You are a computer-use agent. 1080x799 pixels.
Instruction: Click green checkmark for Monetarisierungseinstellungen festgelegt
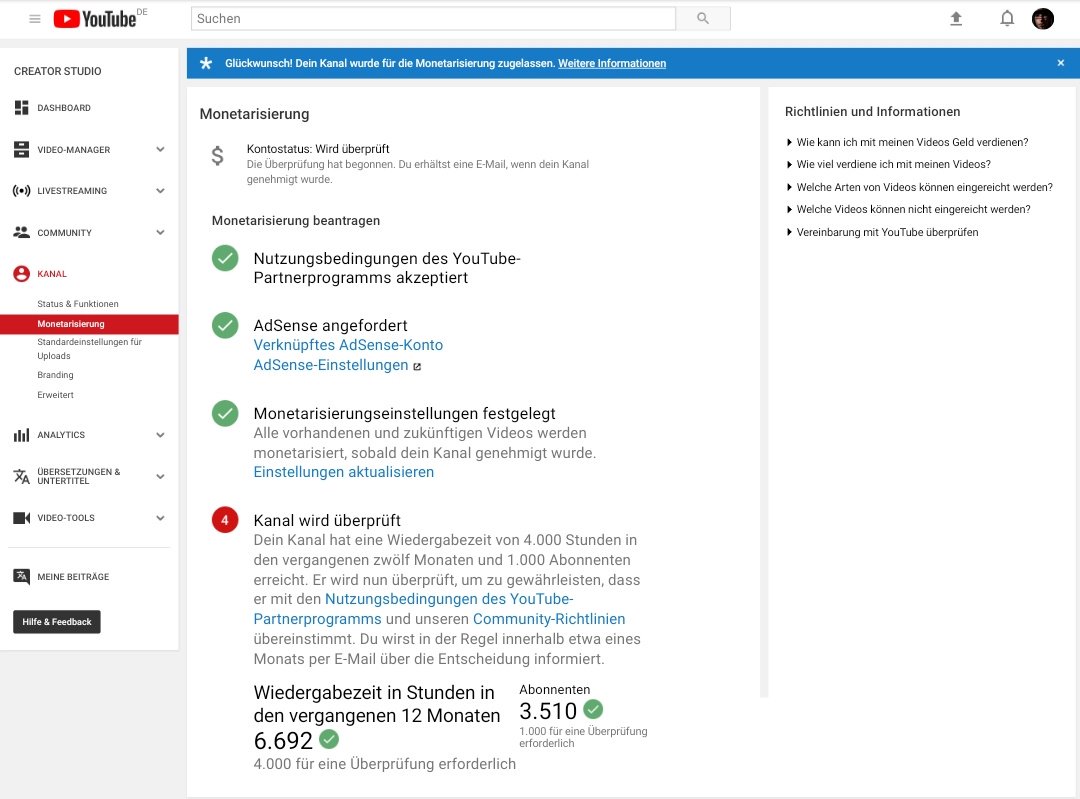tap(225, 413)
